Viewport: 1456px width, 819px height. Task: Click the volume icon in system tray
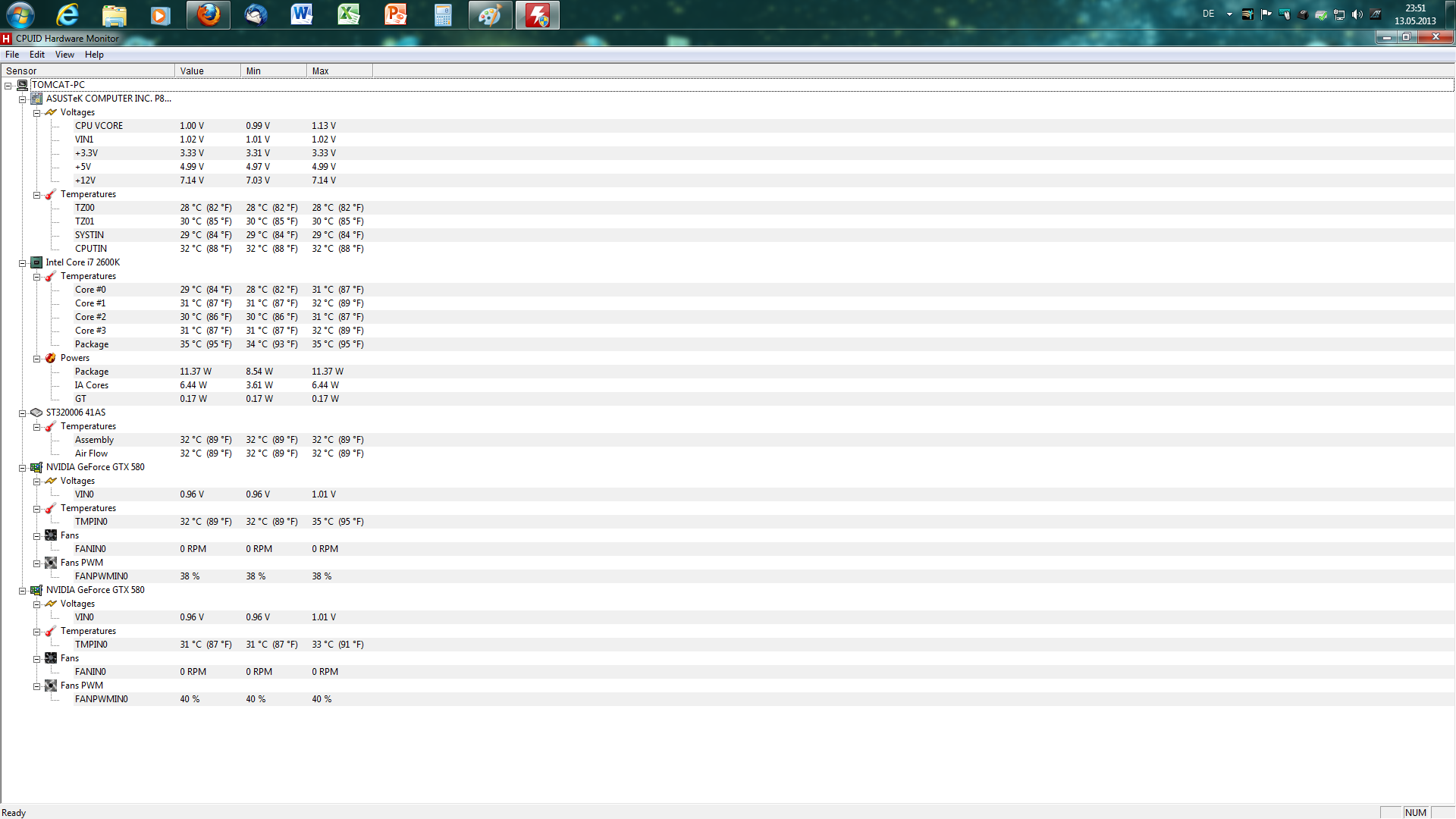point(1357,14)
